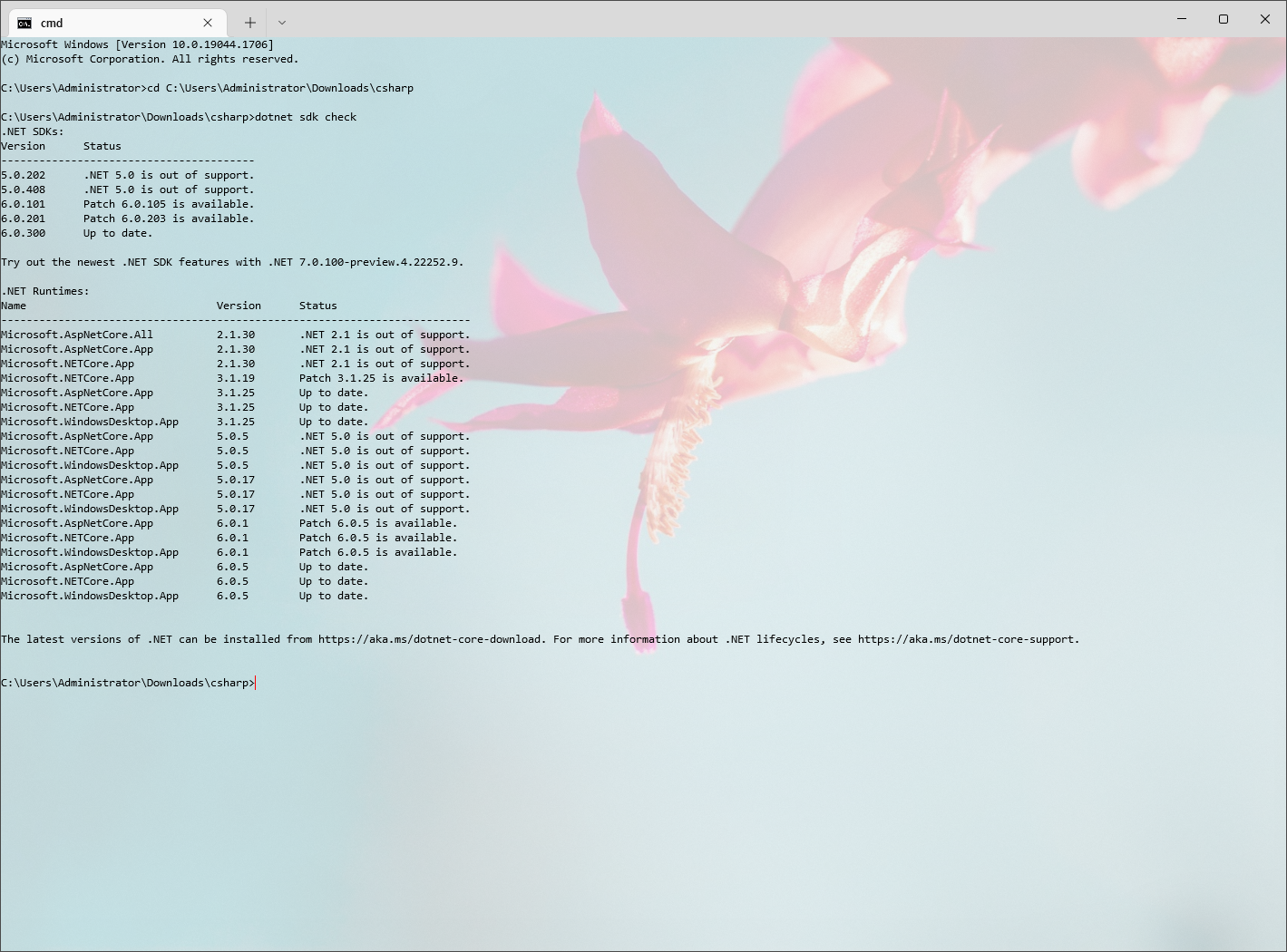This screenshot has width=1287, height=952.
Task: Minimize the terminal window
Action: (1182, 19)
